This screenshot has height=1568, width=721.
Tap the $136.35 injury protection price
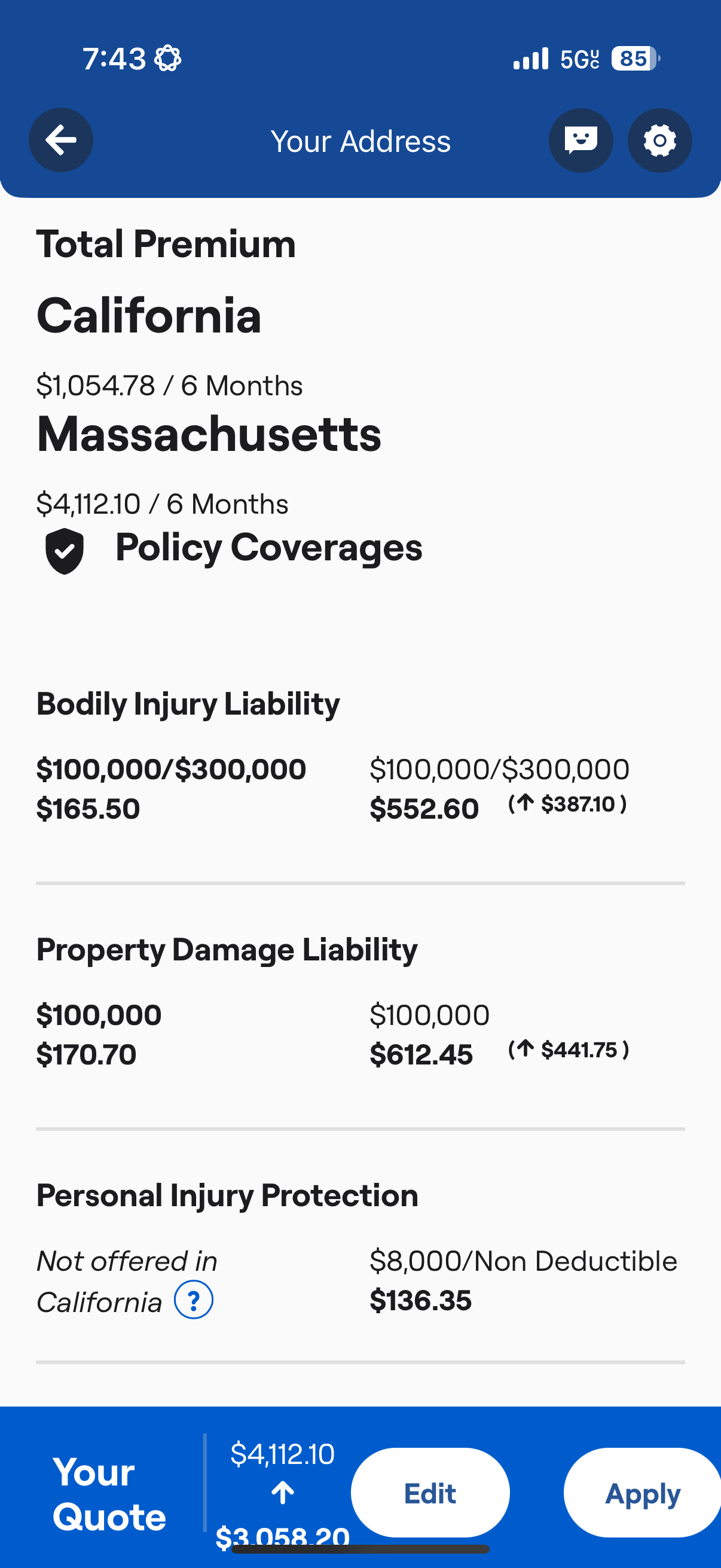tap(420, 1300)
